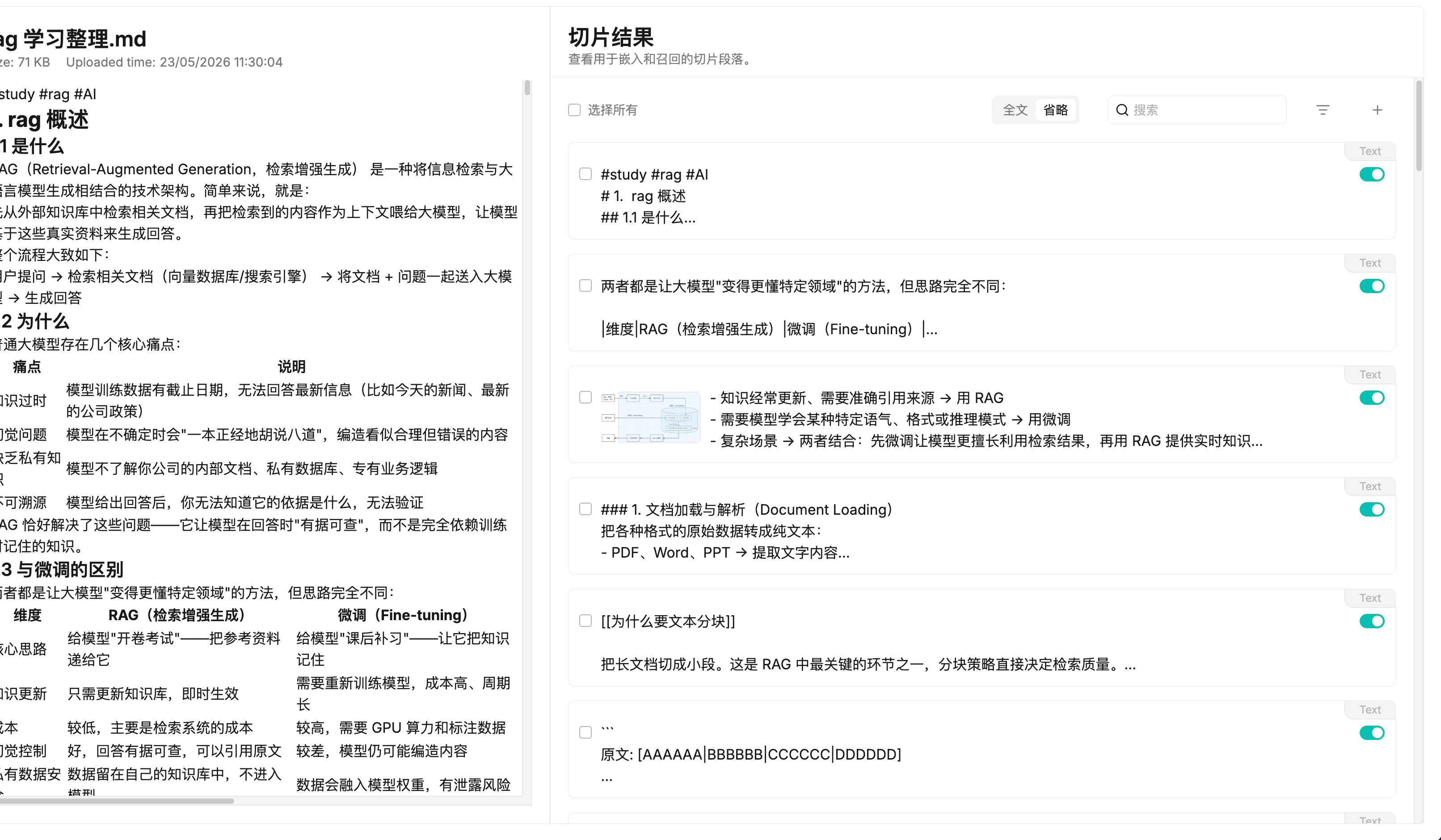This screenshot has height=840, width=1441.
Task: Click the 微调（Fine-tuning） column header
Action: pyautogui.click(x=403, y=615)
